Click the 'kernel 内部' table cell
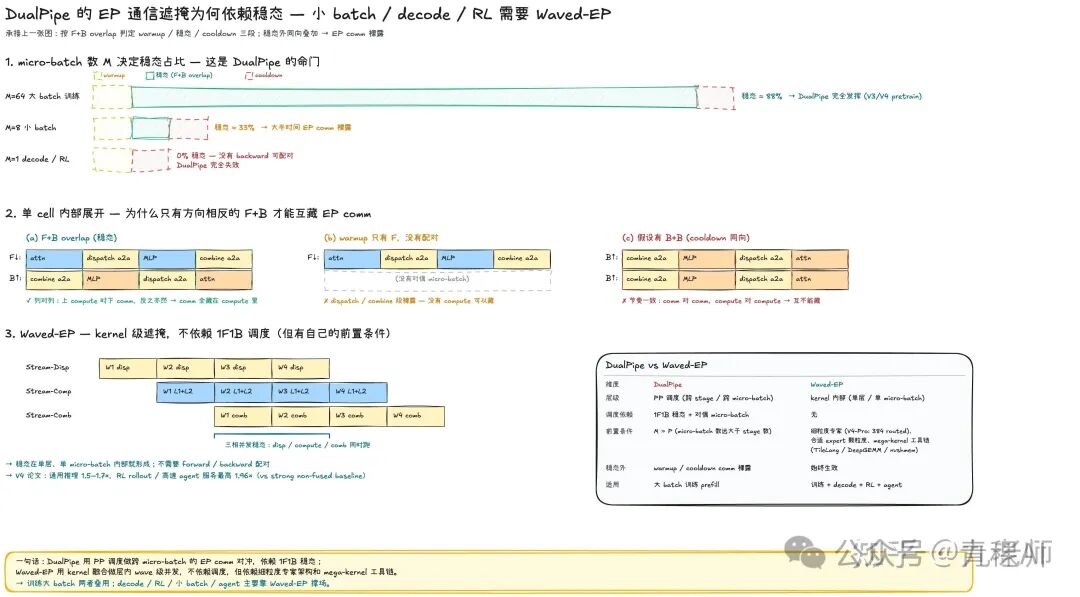The image size is (1080, 597). [867, 398]
